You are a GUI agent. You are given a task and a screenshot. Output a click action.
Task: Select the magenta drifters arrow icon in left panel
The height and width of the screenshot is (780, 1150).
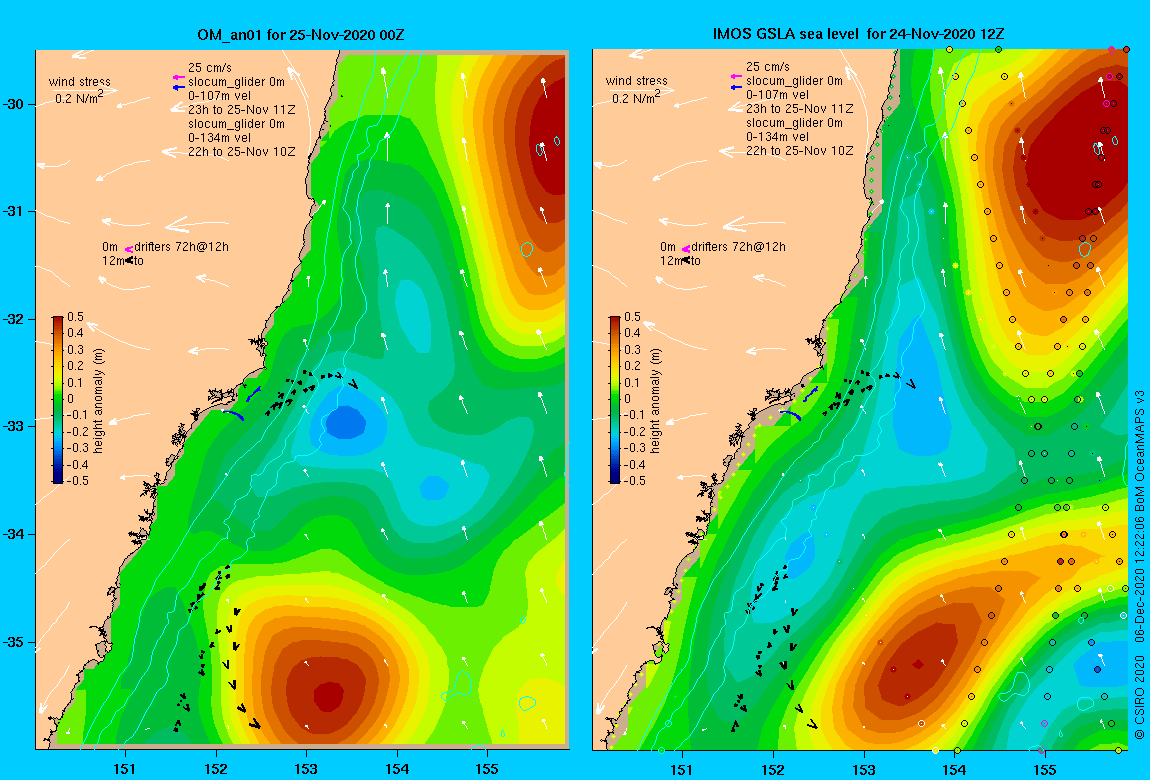click(x=128, y=249)
